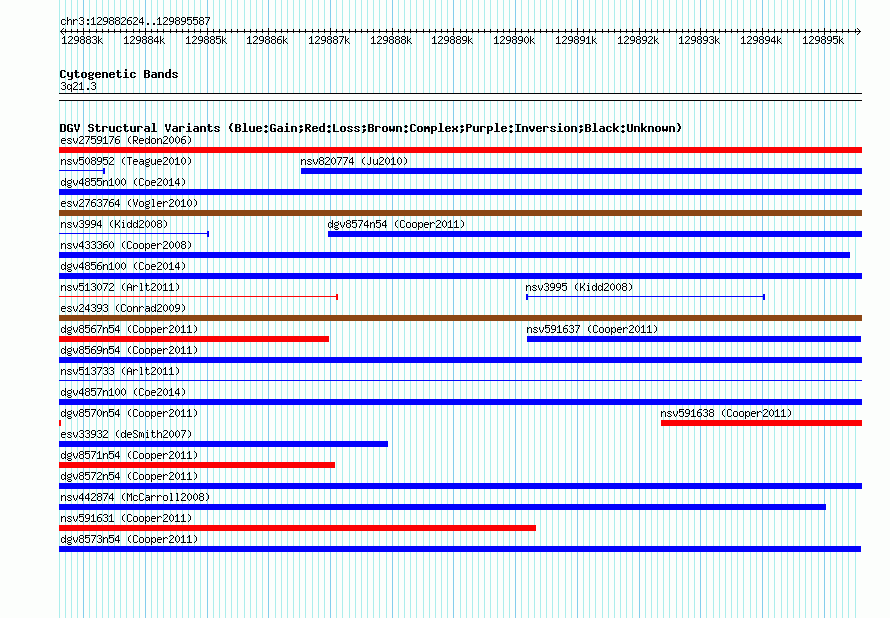The image size is (890, 618).
Task: Click nsv433360 (Cooper2008) variant label
Action: 126,245
